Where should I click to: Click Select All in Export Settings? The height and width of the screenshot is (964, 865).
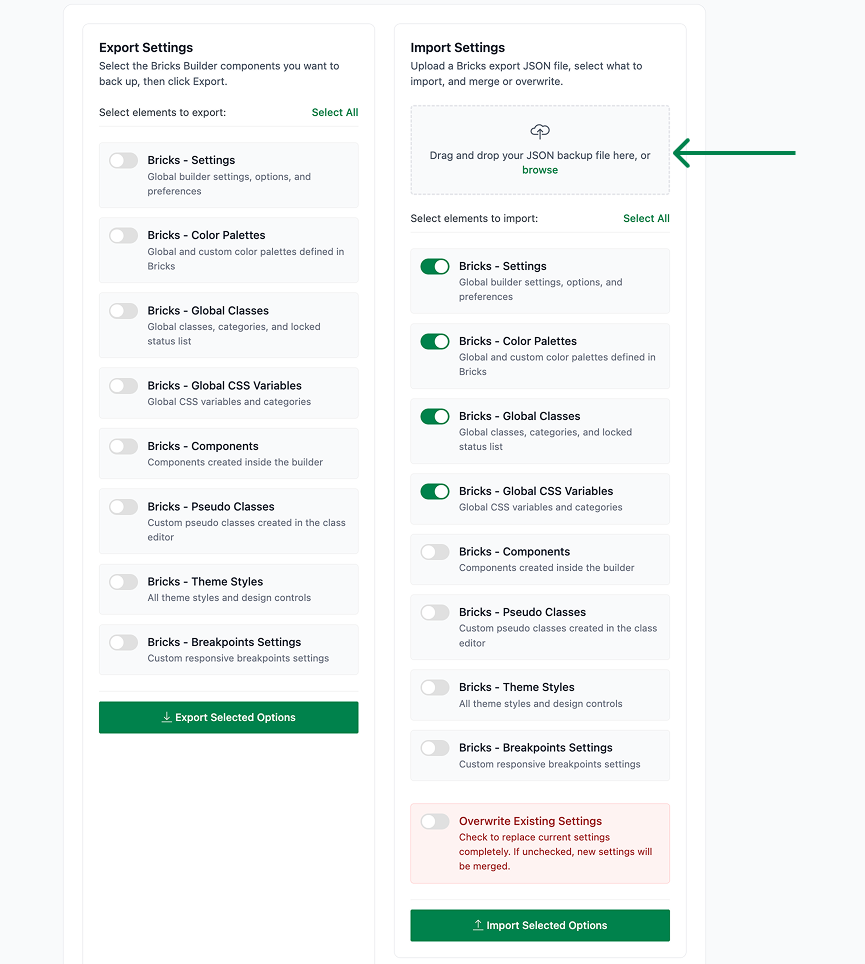pos(334,113)
